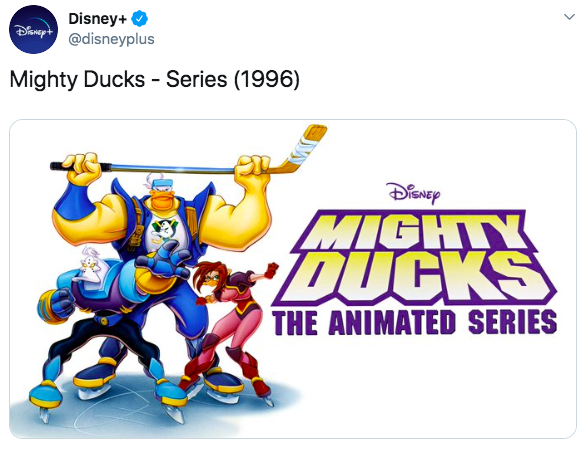Click THE ANIMATED SERIES subtitle text
Viewport: 587px width, 455px height.
tap(415, 323)
